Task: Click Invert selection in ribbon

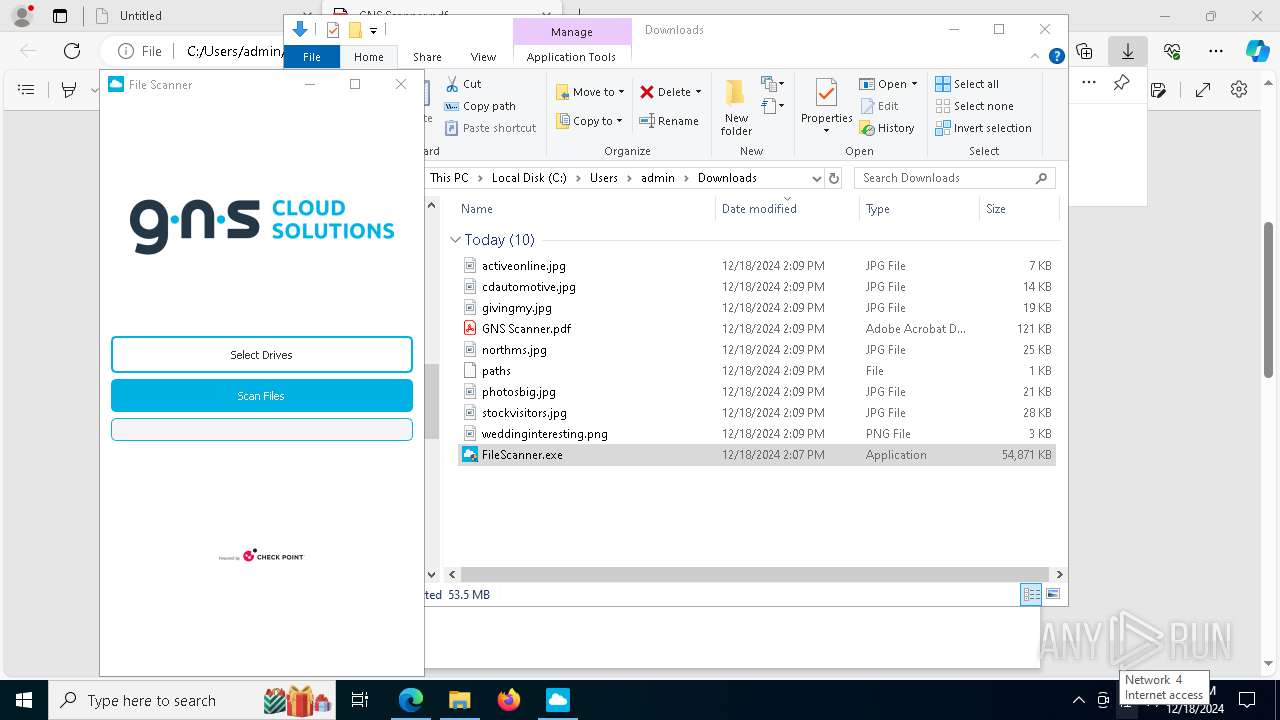Action: coord(983,128)
